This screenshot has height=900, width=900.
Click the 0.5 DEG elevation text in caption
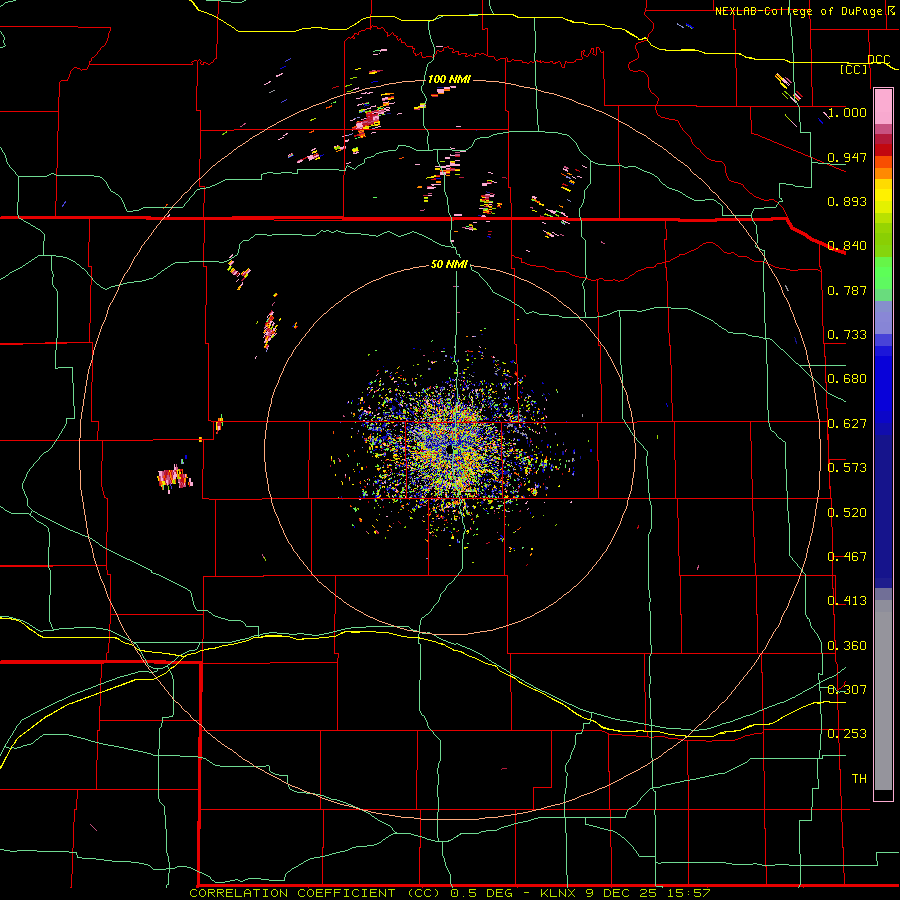click(x=484, y=893)
